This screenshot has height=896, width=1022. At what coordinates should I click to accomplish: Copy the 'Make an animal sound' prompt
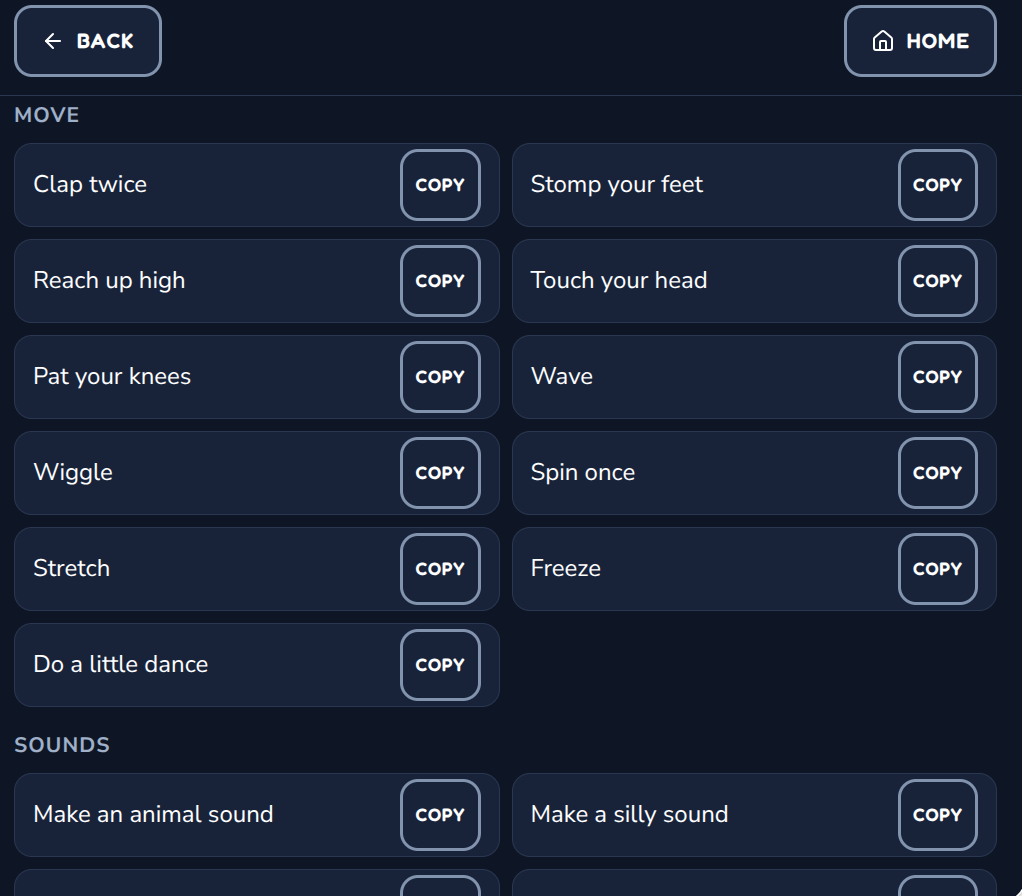[440, 815]
